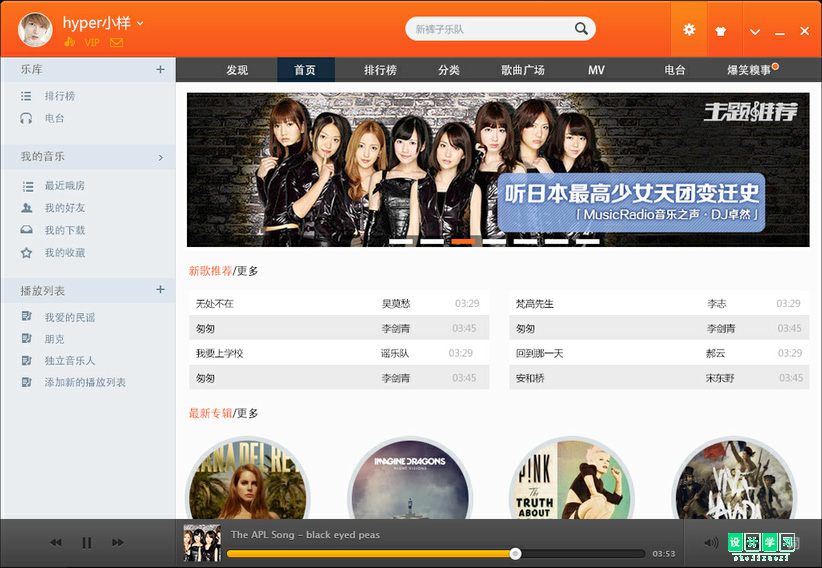Switch to 电台 tab in top navigation
This screenshot has width=822, height=568.
674,70
